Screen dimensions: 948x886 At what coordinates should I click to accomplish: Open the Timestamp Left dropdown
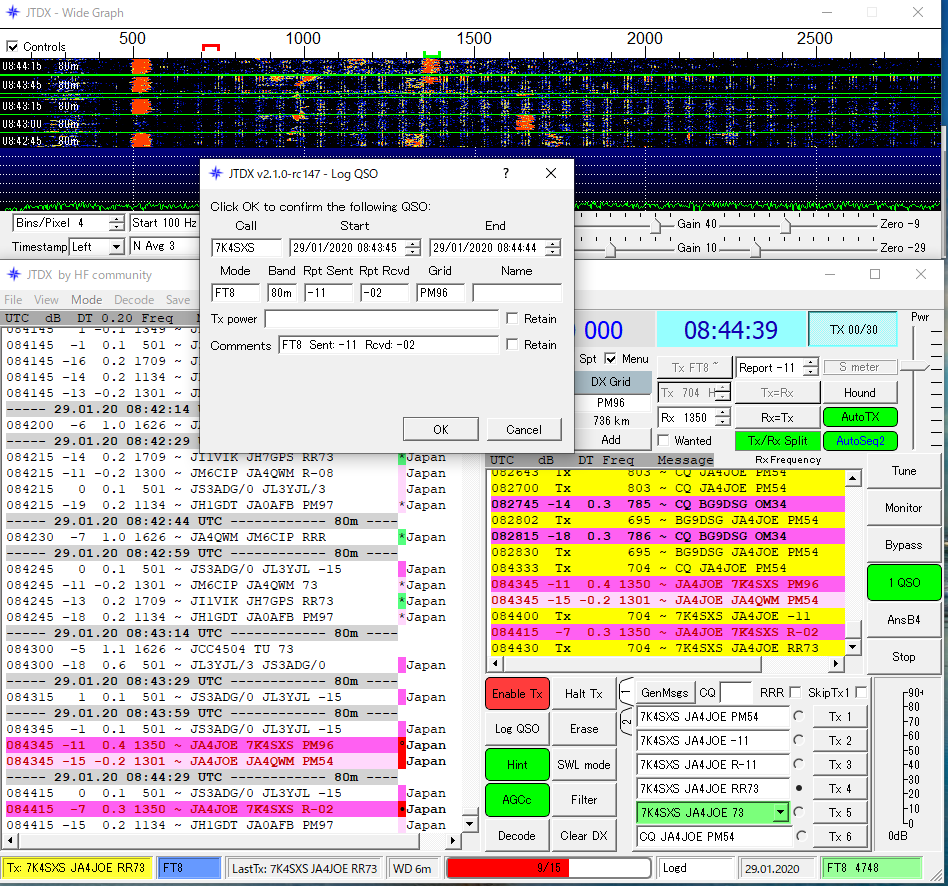point(116,246)
